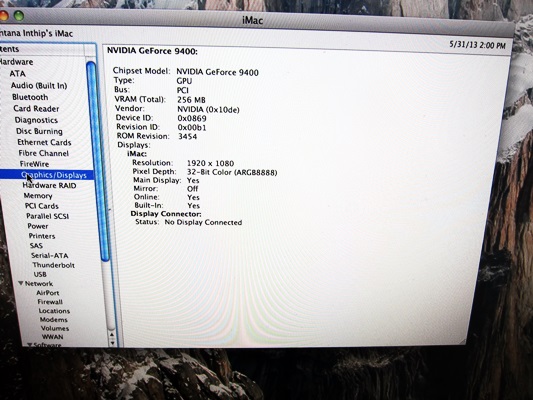Select AirPort under Network
The width and height of the screenshot is (533, 400).
point(48,293)
